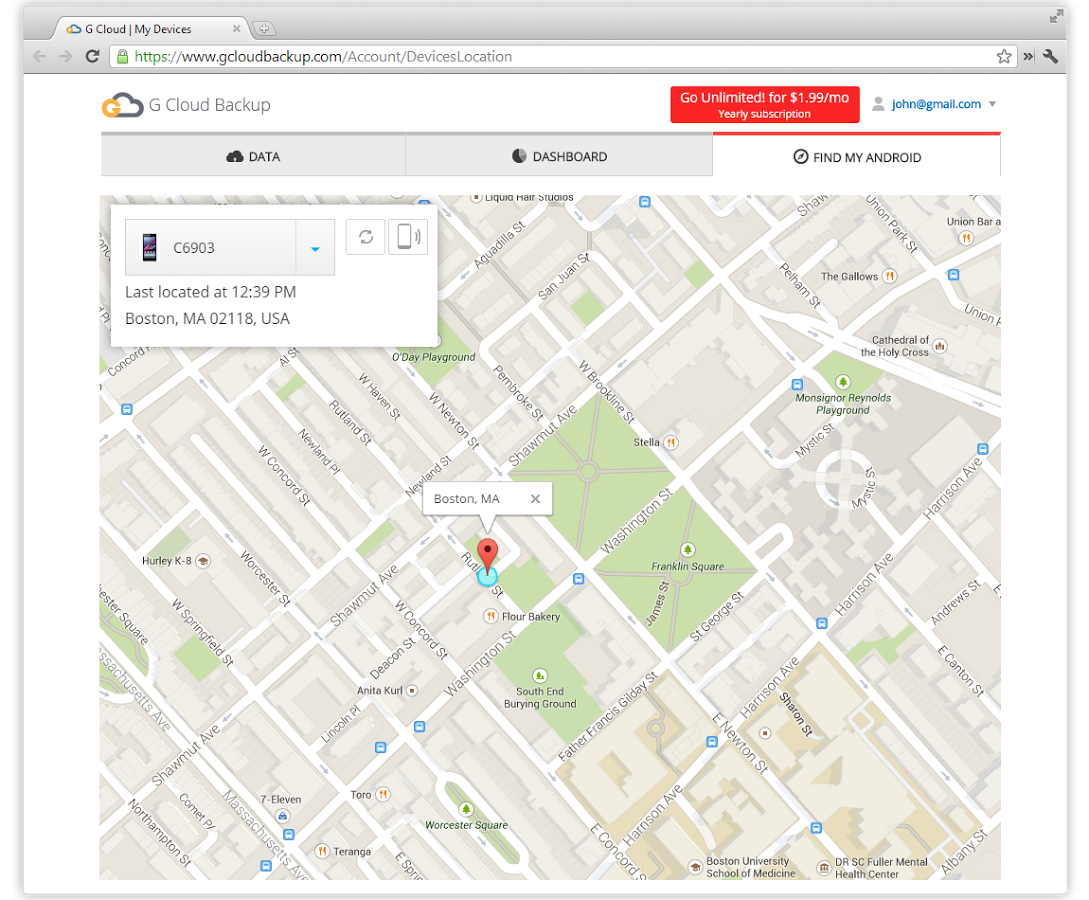Show hidden extensions chevron in browser toolbar
This screenshot has height=900, width=1089.
[x=1028, y=56]
